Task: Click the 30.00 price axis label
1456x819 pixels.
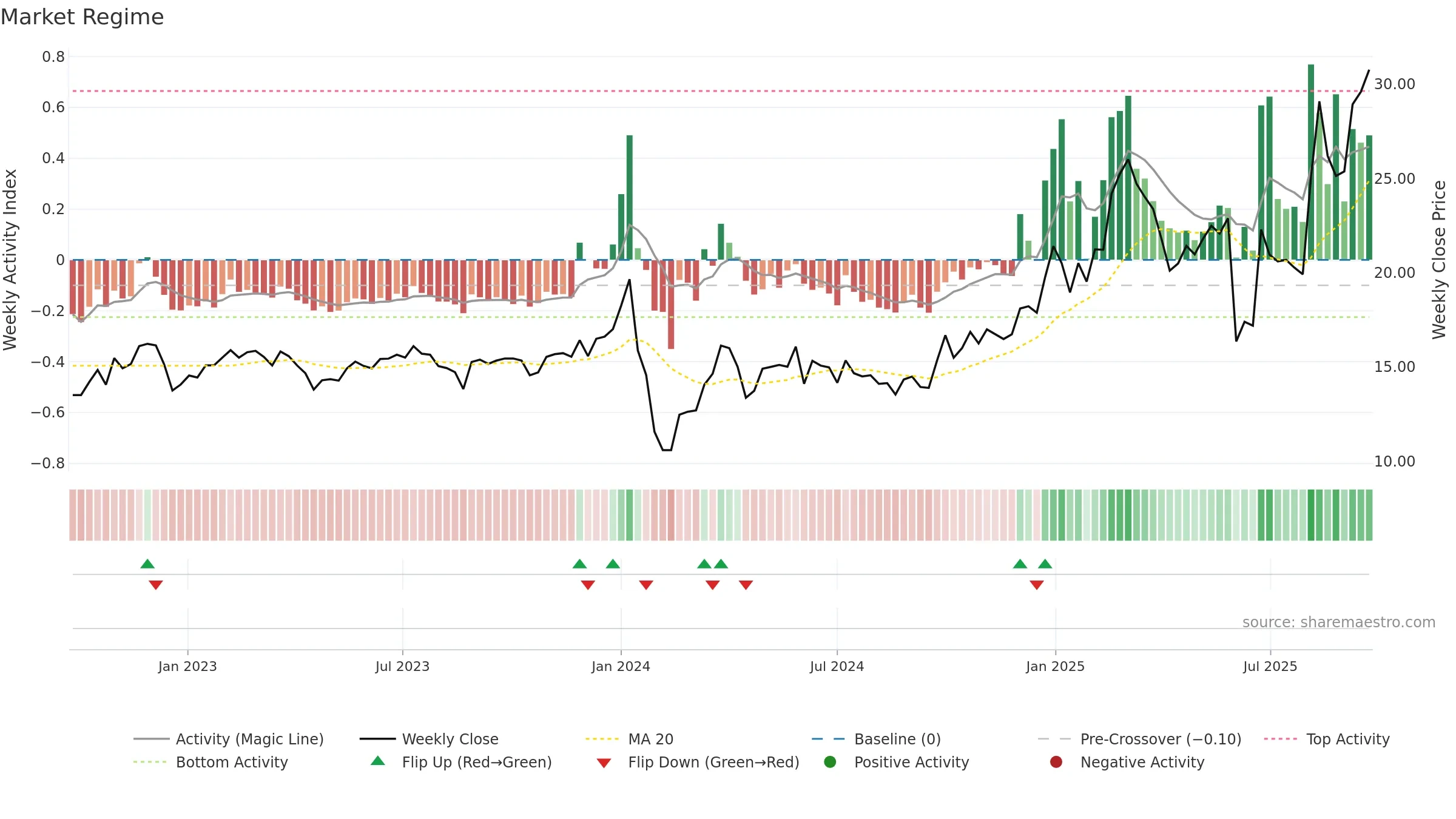Action: (1394, 84)
